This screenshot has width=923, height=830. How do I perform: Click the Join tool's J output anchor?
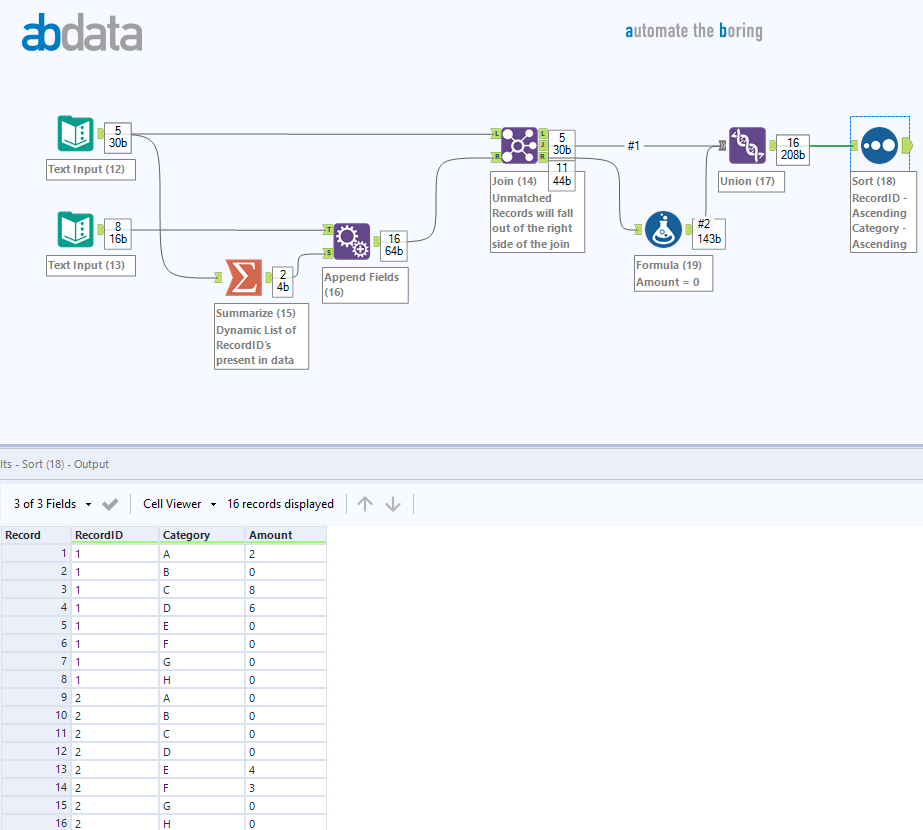[x=543, y=145]
